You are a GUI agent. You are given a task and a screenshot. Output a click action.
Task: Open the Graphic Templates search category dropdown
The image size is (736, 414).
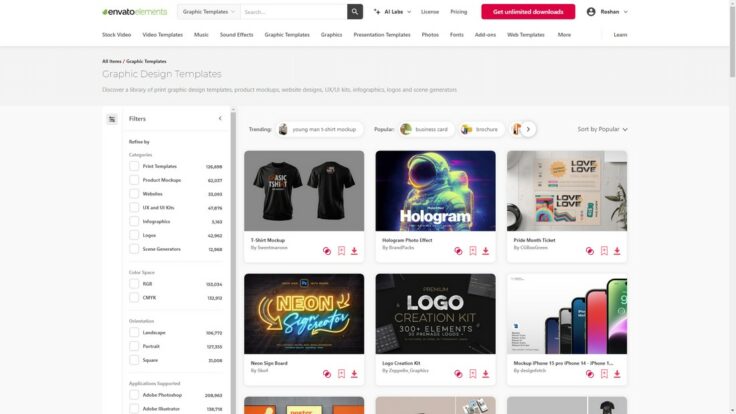209,12
